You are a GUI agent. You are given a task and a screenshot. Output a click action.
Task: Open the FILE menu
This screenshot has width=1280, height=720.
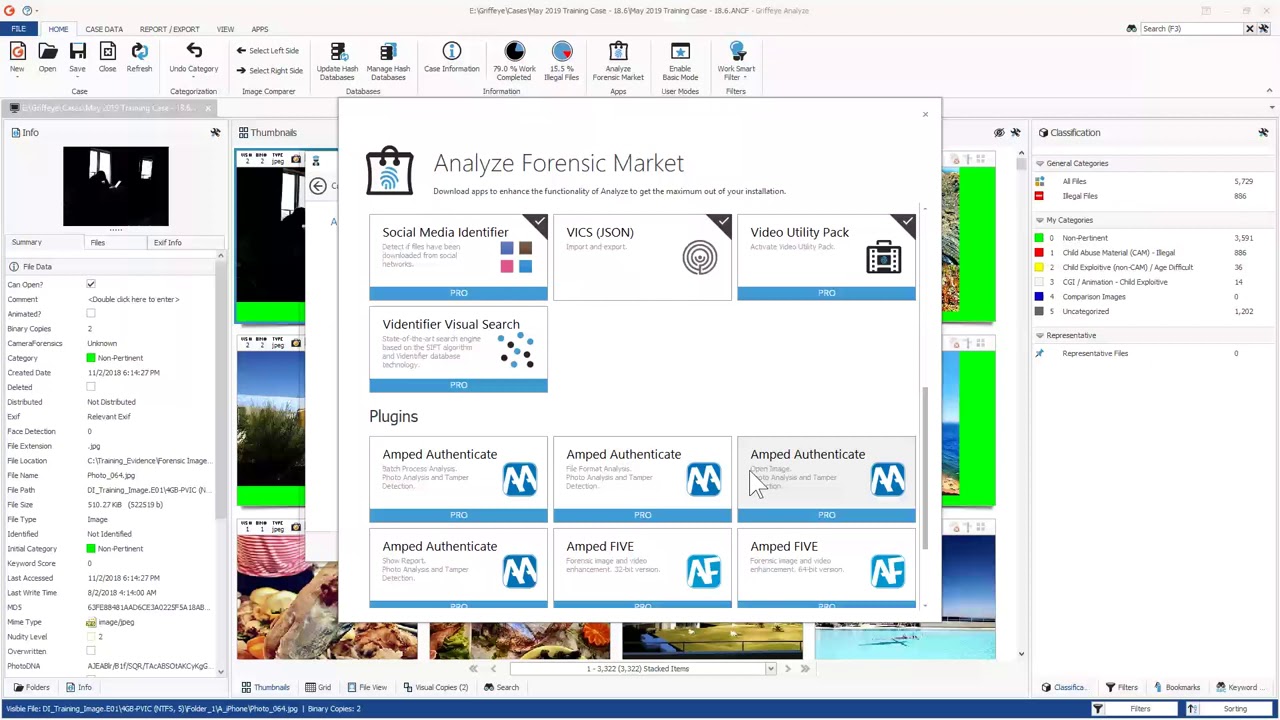pyautogui.click(x=18, y=29)
